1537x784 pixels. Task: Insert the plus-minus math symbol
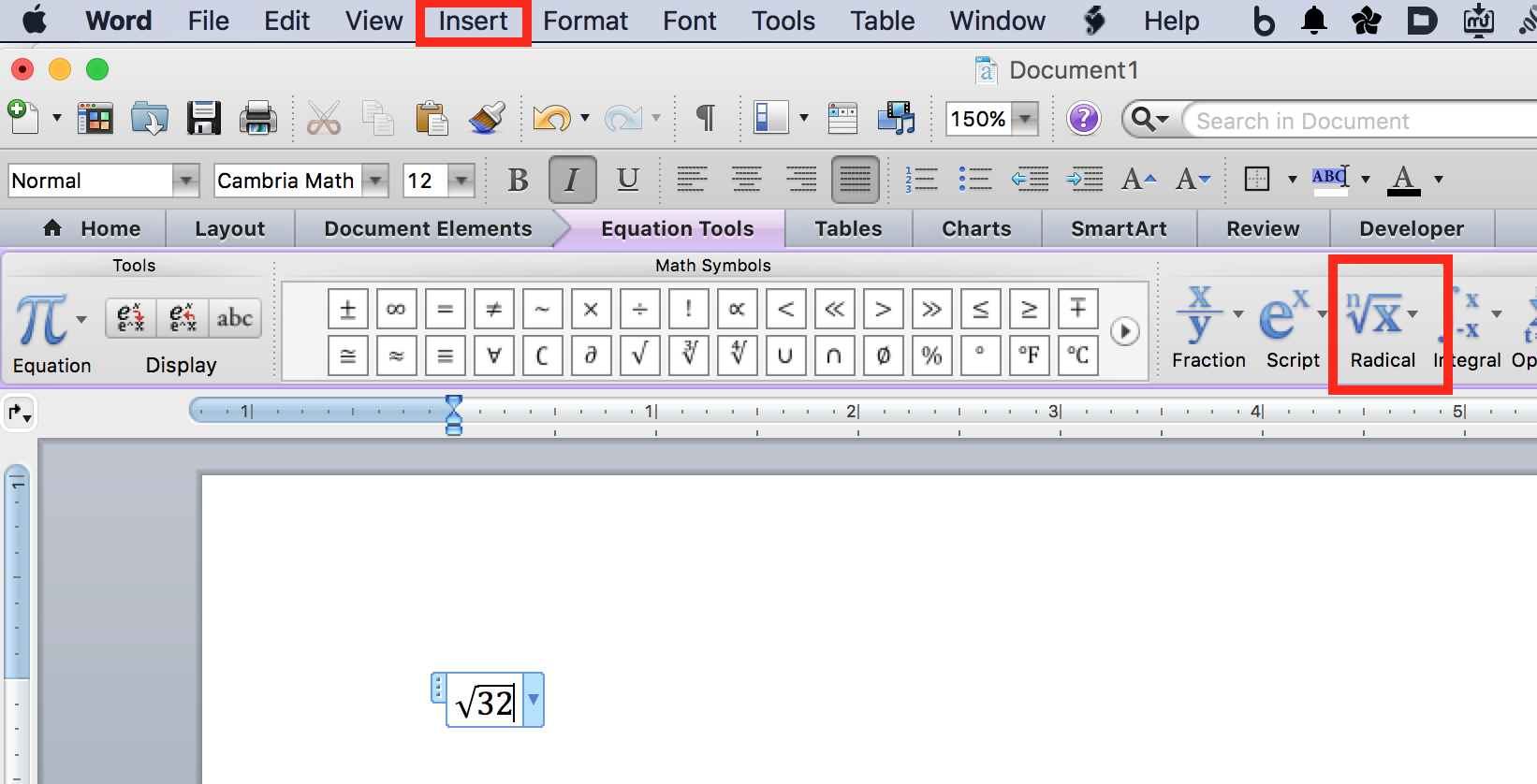pyautogui.click(x=347, y=309)
